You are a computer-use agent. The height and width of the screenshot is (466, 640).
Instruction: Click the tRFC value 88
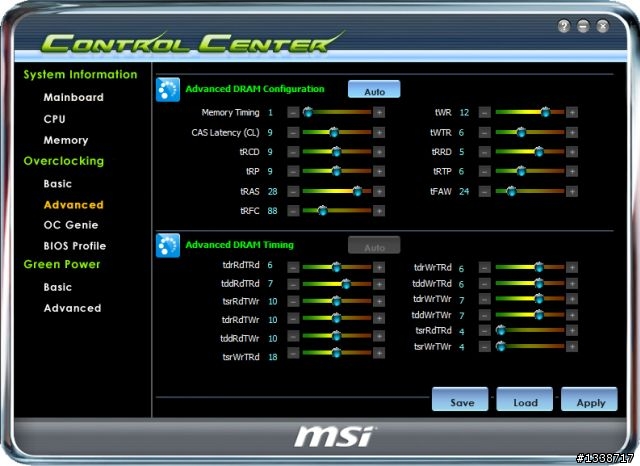click(x=272, y=211)
